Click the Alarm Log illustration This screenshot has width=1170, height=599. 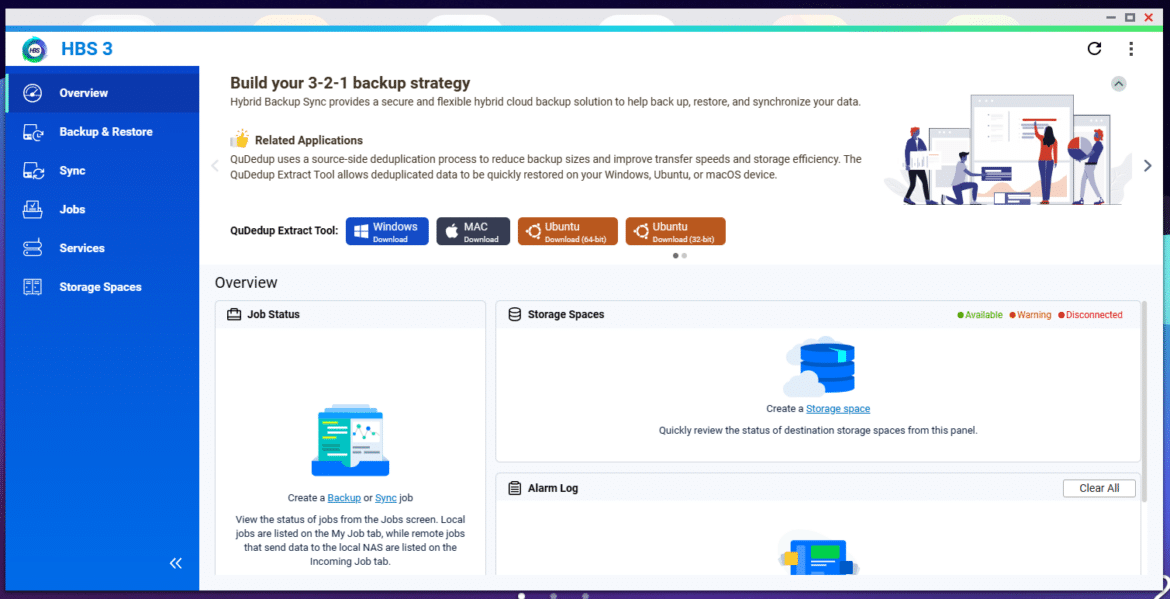(819, 553)
